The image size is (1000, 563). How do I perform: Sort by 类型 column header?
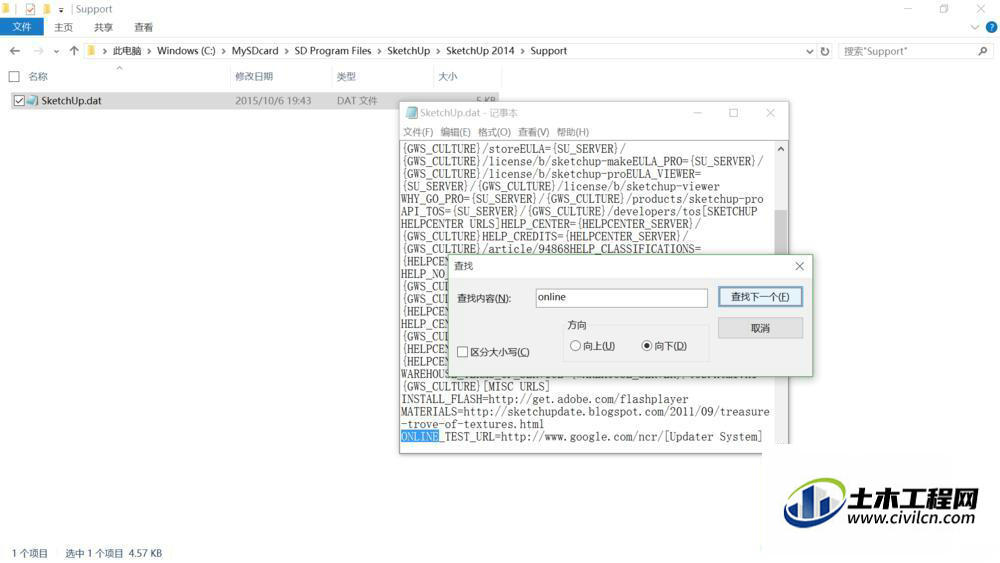tap(346, 77)
